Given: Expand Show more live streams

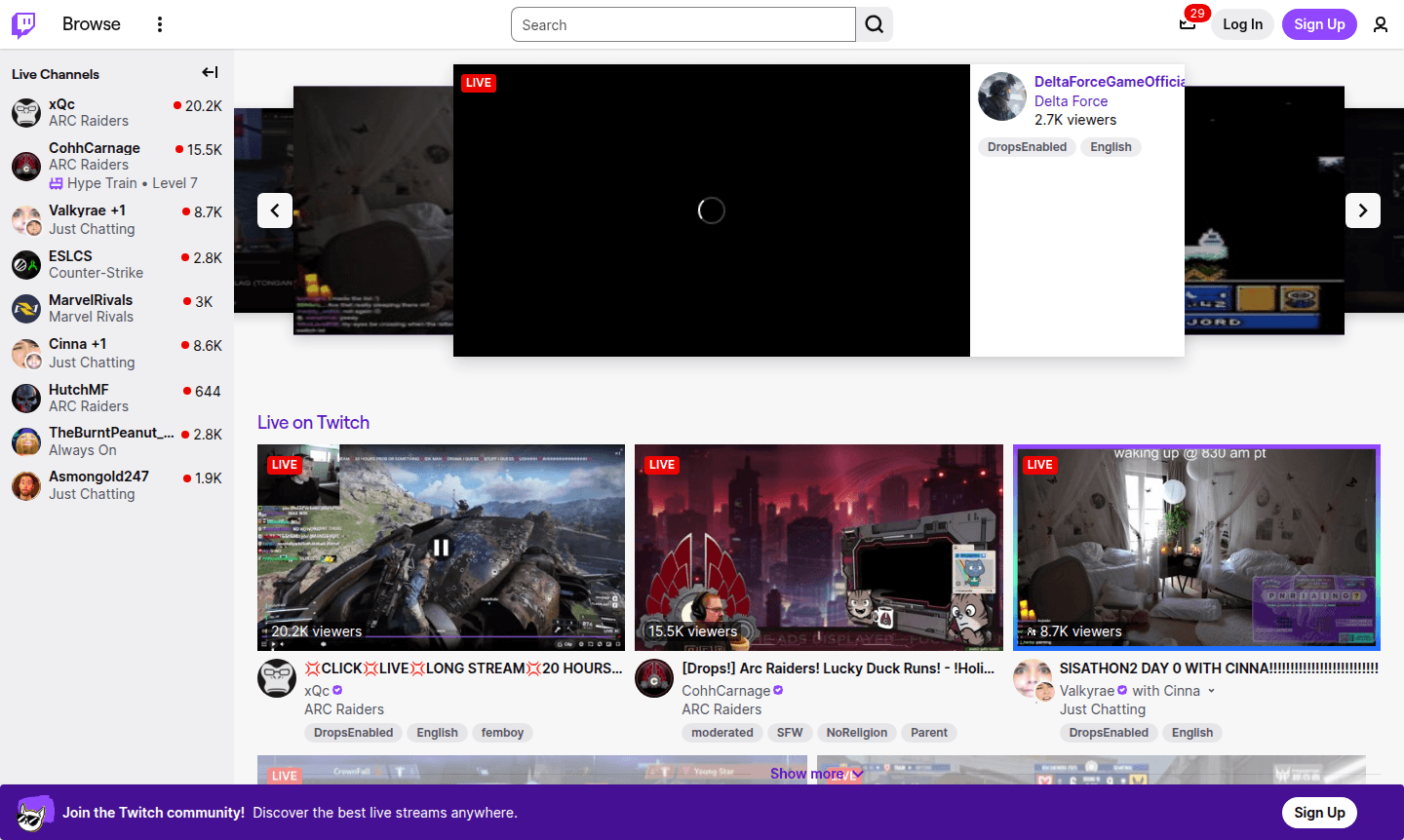Looking at the screenshot, I should (817, 773).
